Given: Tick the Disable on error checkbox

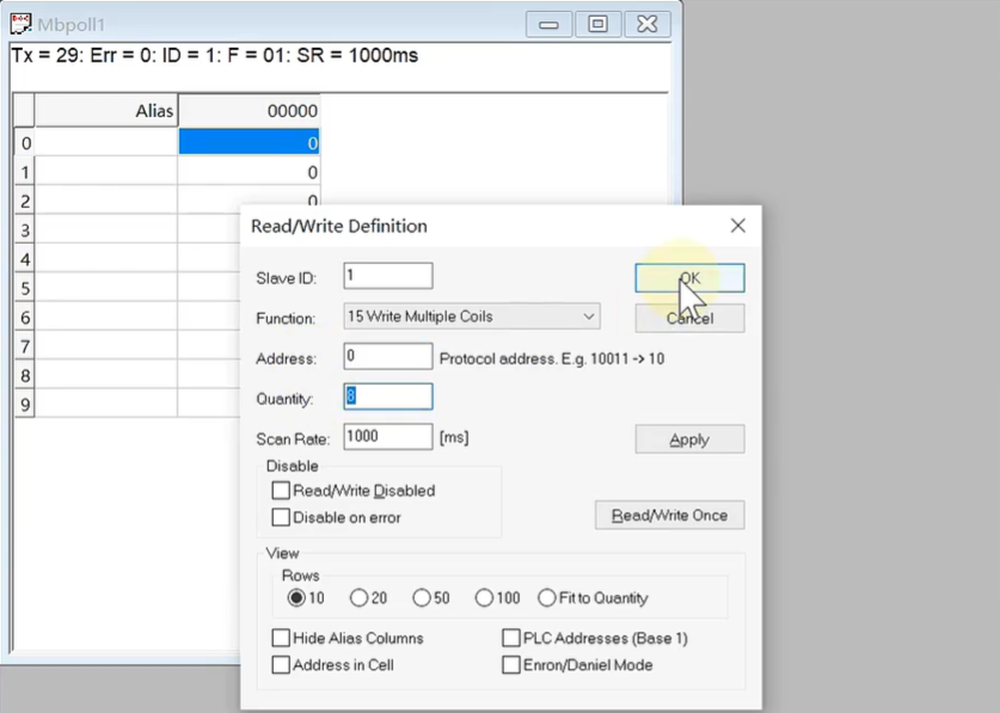Looking at the screenshot, I should click(281, 518).
